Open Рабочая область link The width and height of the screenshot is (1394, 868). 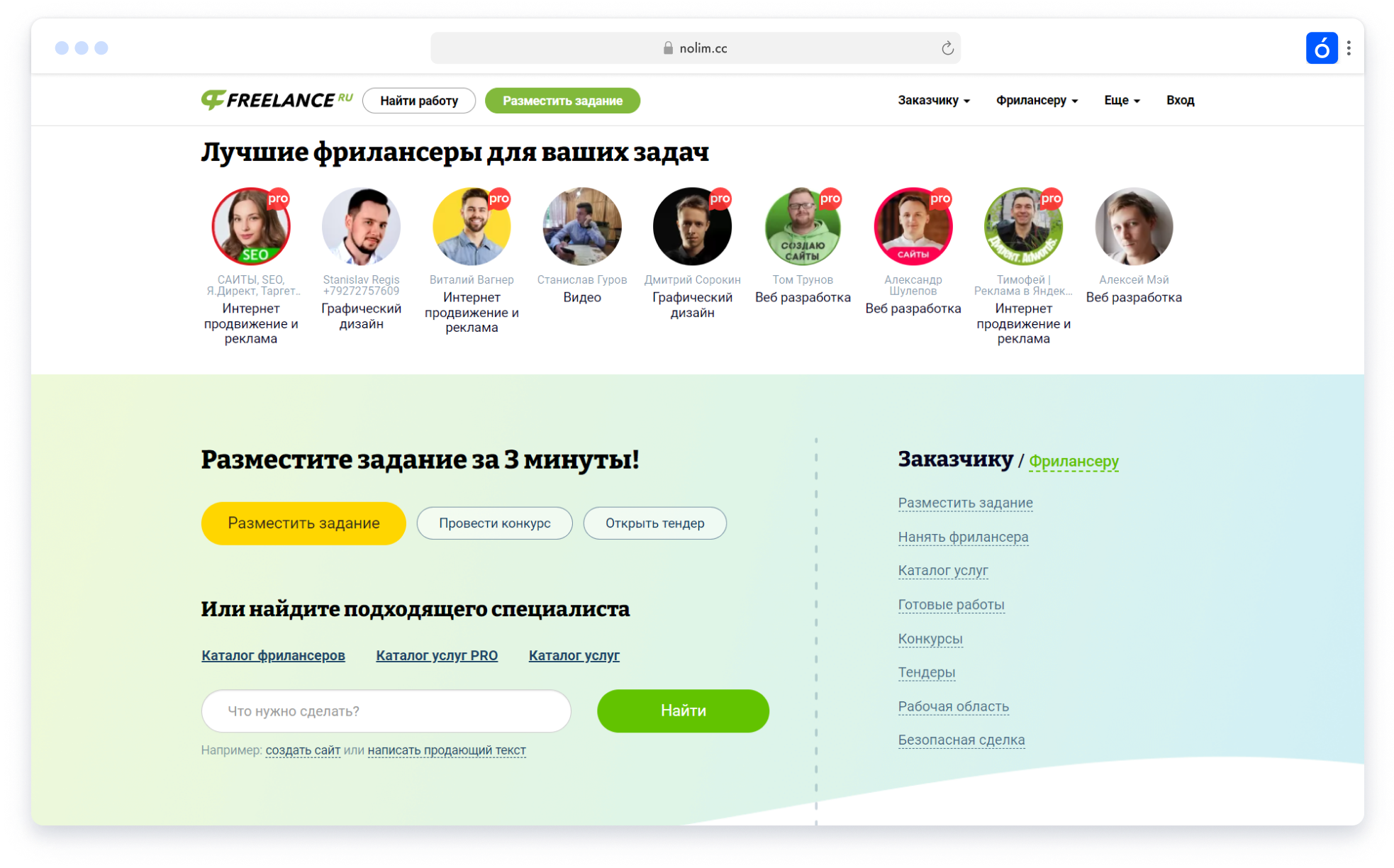953,706
